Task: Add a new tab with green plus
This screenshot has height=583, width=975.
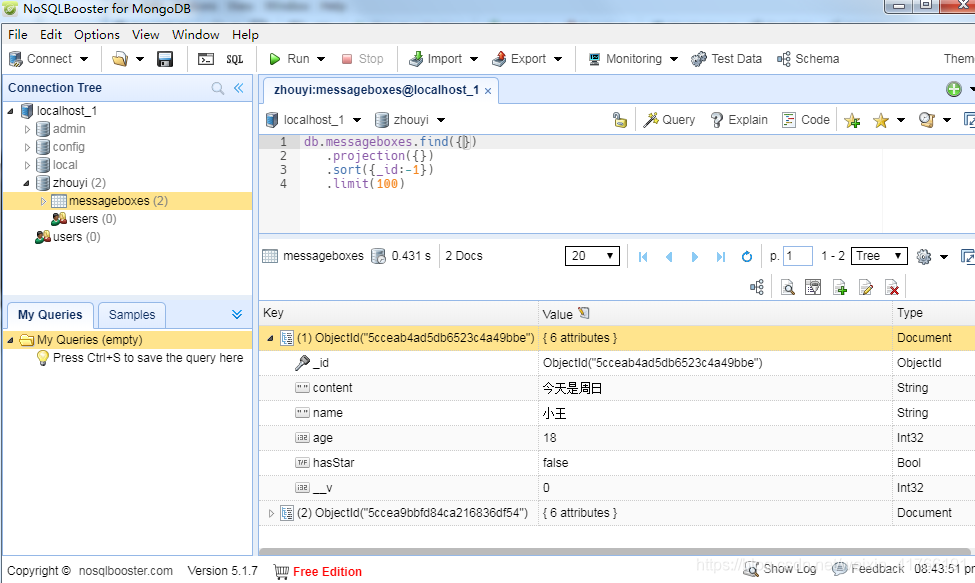Action: point(954,89)
